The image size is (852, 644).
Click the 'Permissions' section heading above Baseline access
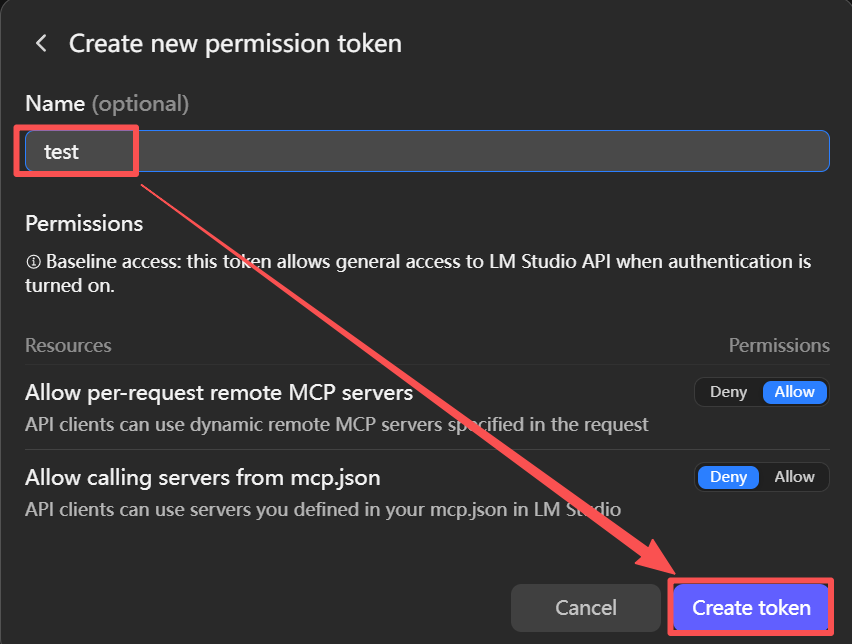point(84,223)
